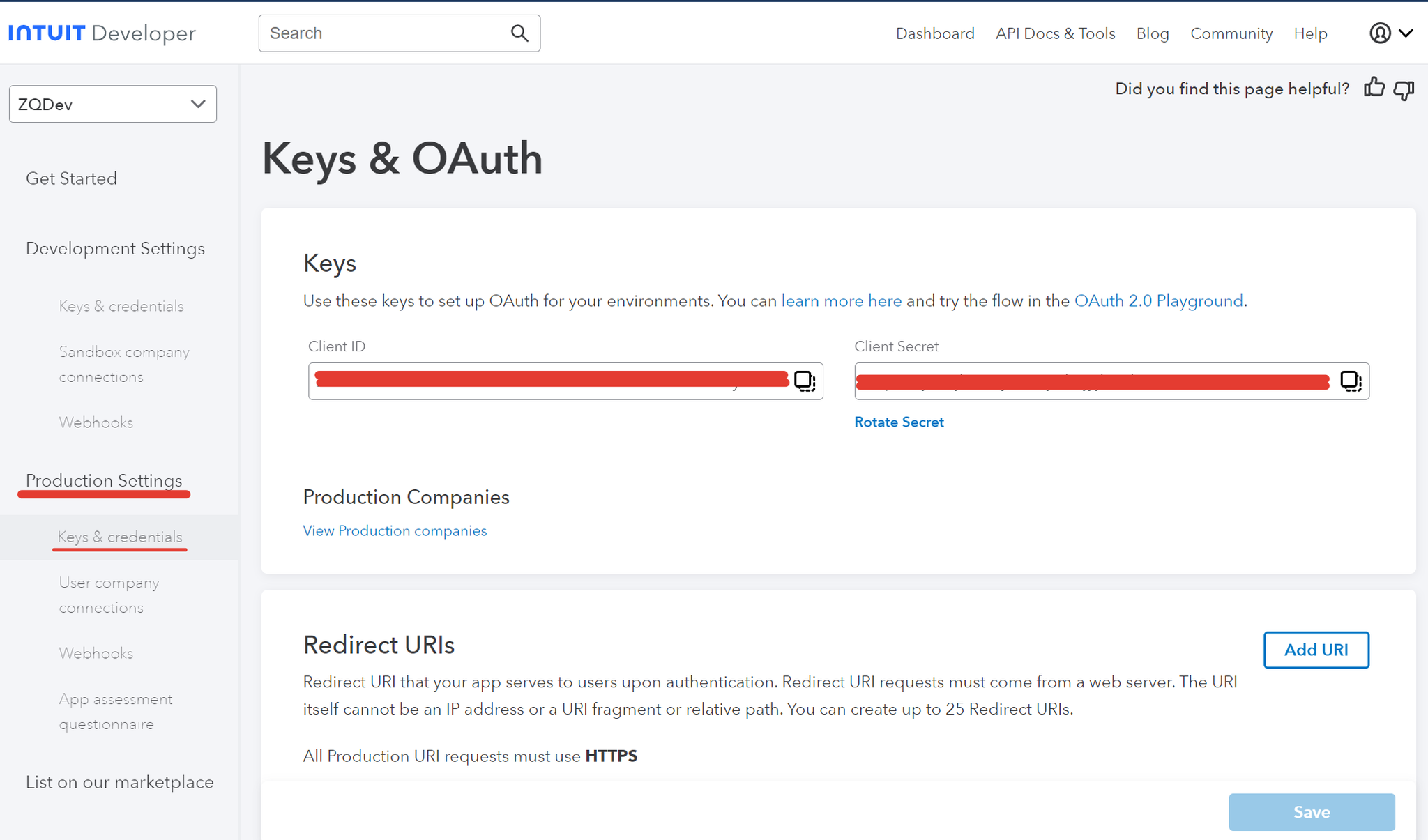
Task: Click the search magnifier icon
Action: click(519, 33)
